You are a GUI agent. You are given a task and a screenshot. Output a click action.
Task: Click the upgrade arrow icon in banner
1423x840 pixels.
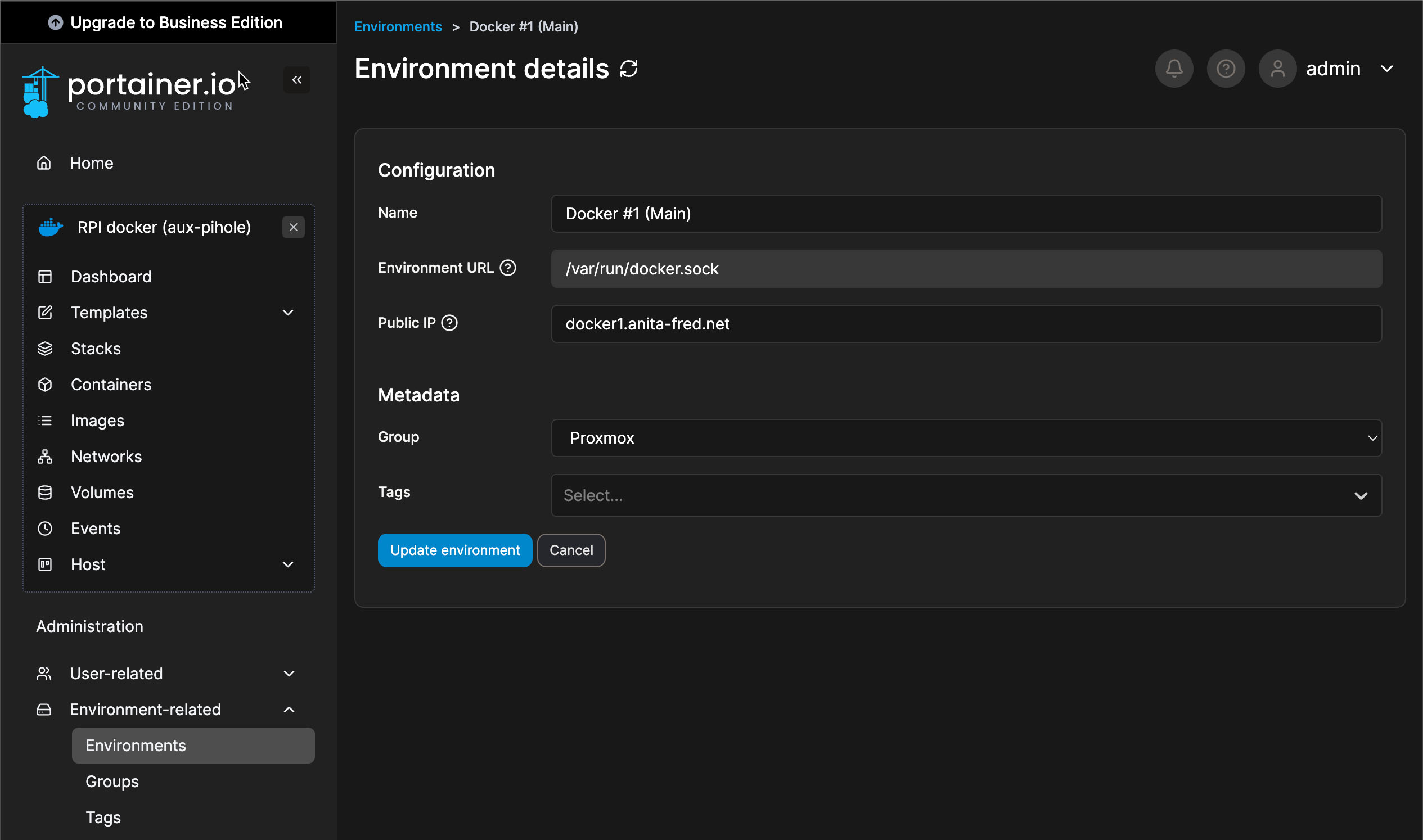pos(55,22)
